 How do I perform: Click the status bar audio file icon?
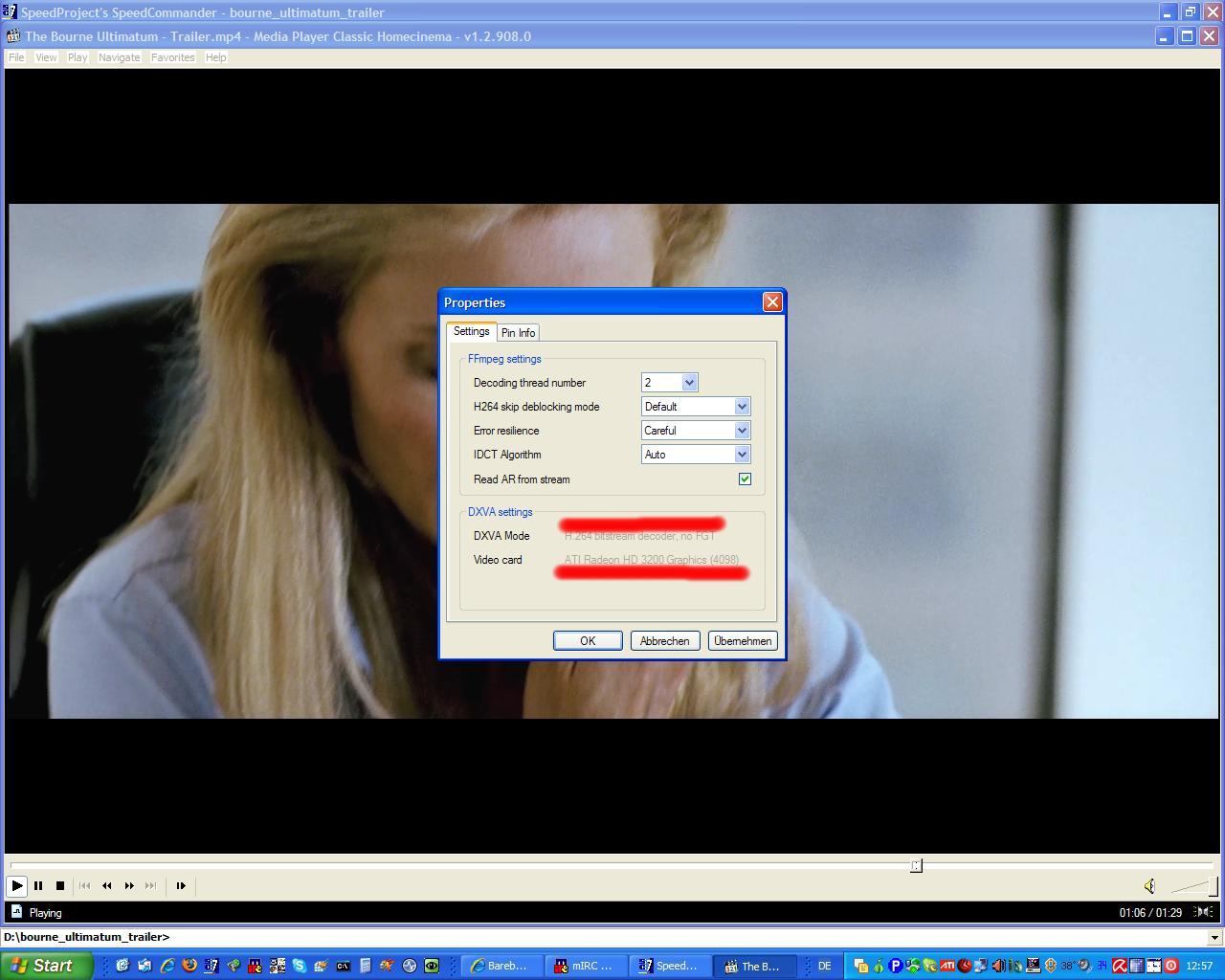16,912
